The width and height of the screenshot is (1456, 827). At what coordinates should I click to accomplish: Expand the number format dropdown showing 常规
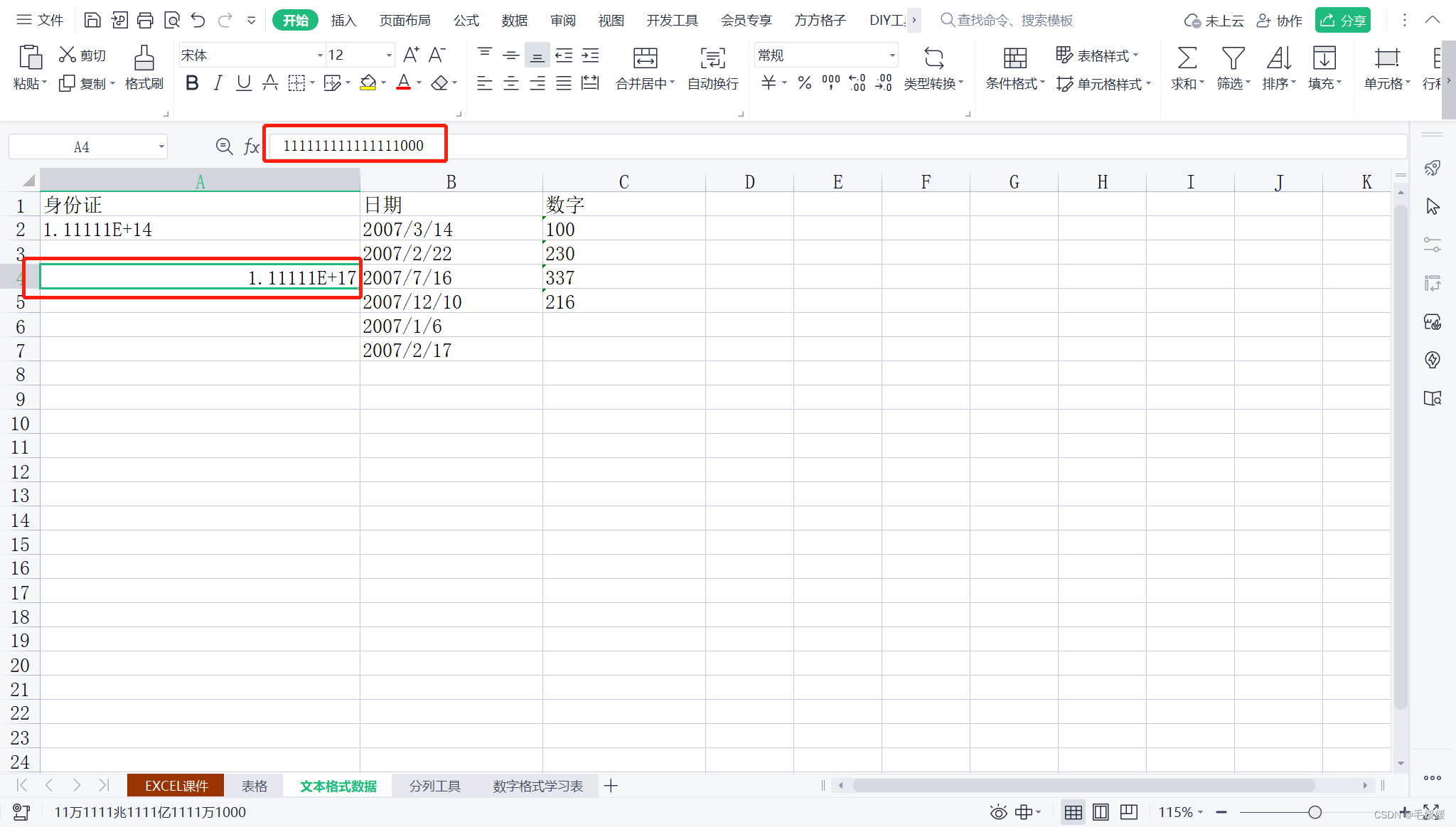[892, 55]
